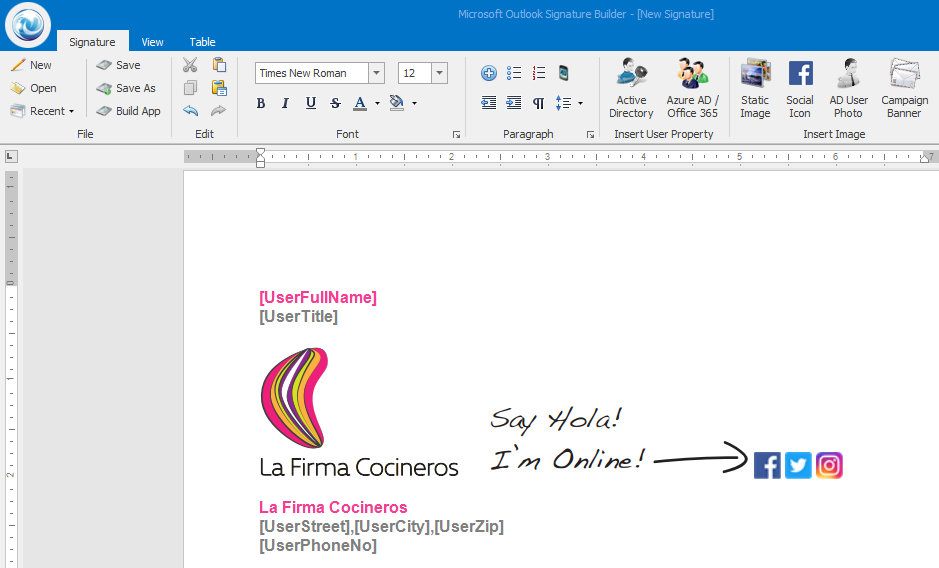Click the Copy icon
Image resolution: width=939 pixels, height=568 pixels.
pyautogui.click(x=190, y=88)
